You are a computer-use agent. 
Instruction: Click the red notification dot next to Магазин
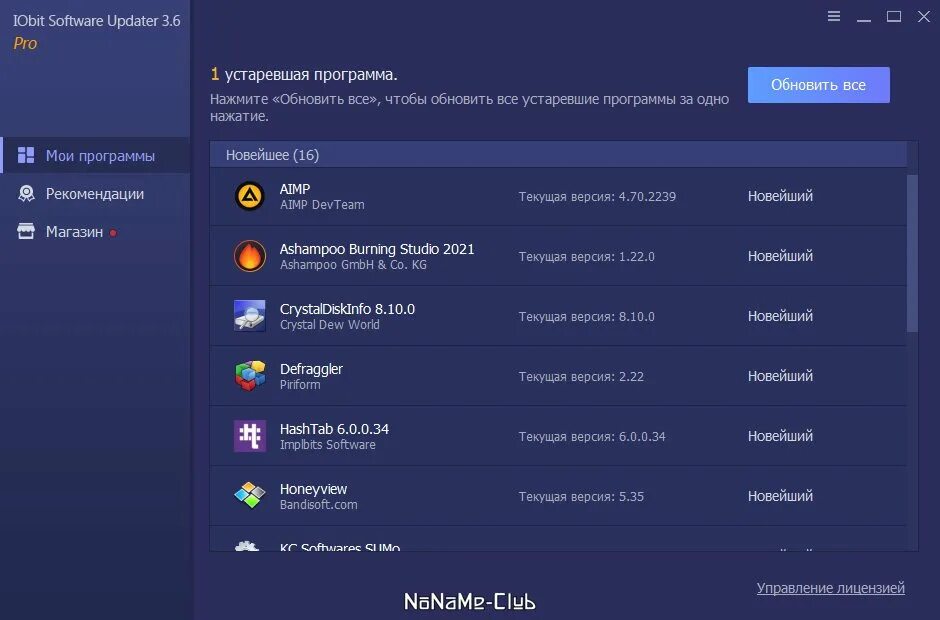point(113,233)
